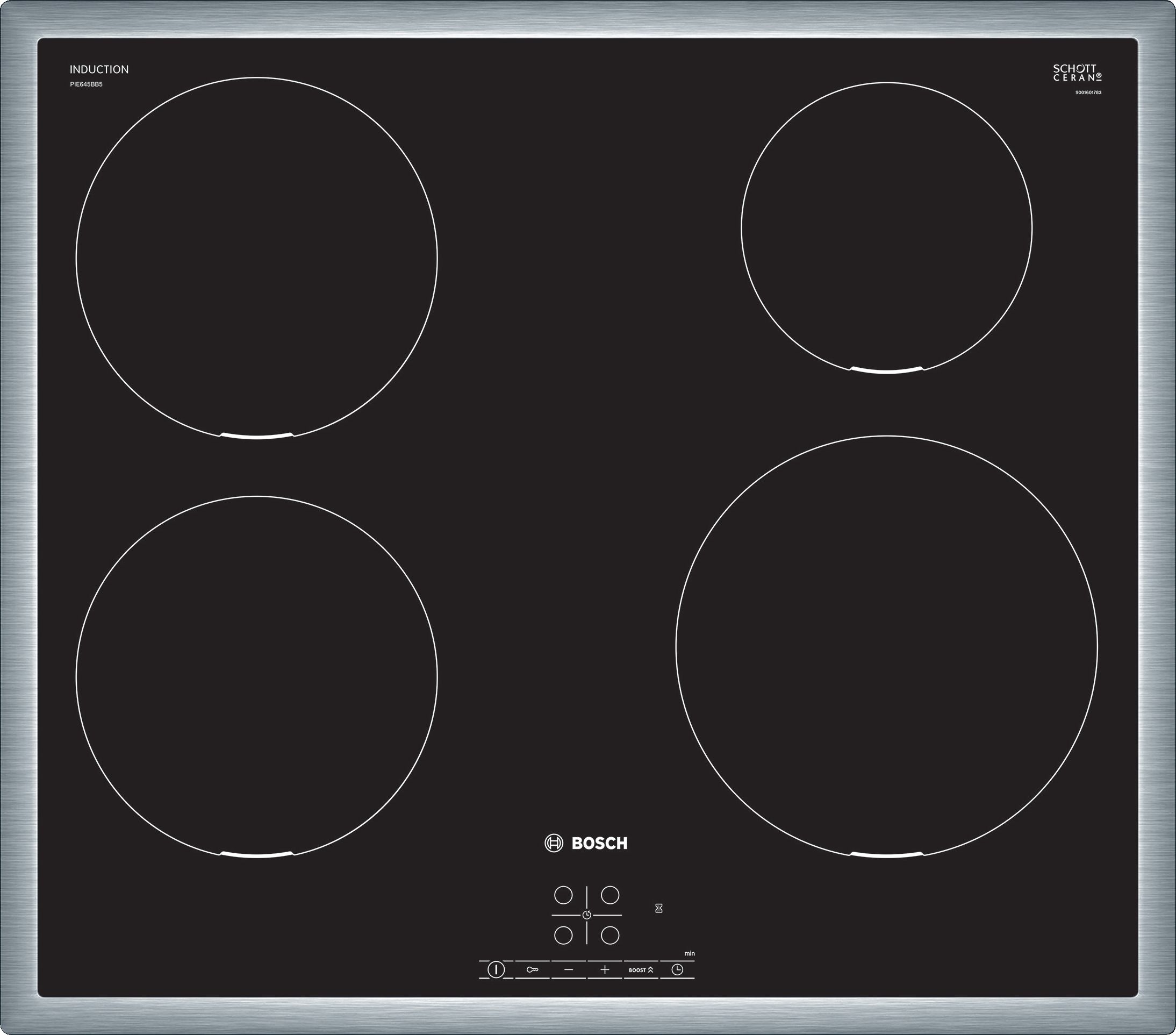Select the rear left zone indicator
Viewport: 1176px width, 1035px height.
563,895
